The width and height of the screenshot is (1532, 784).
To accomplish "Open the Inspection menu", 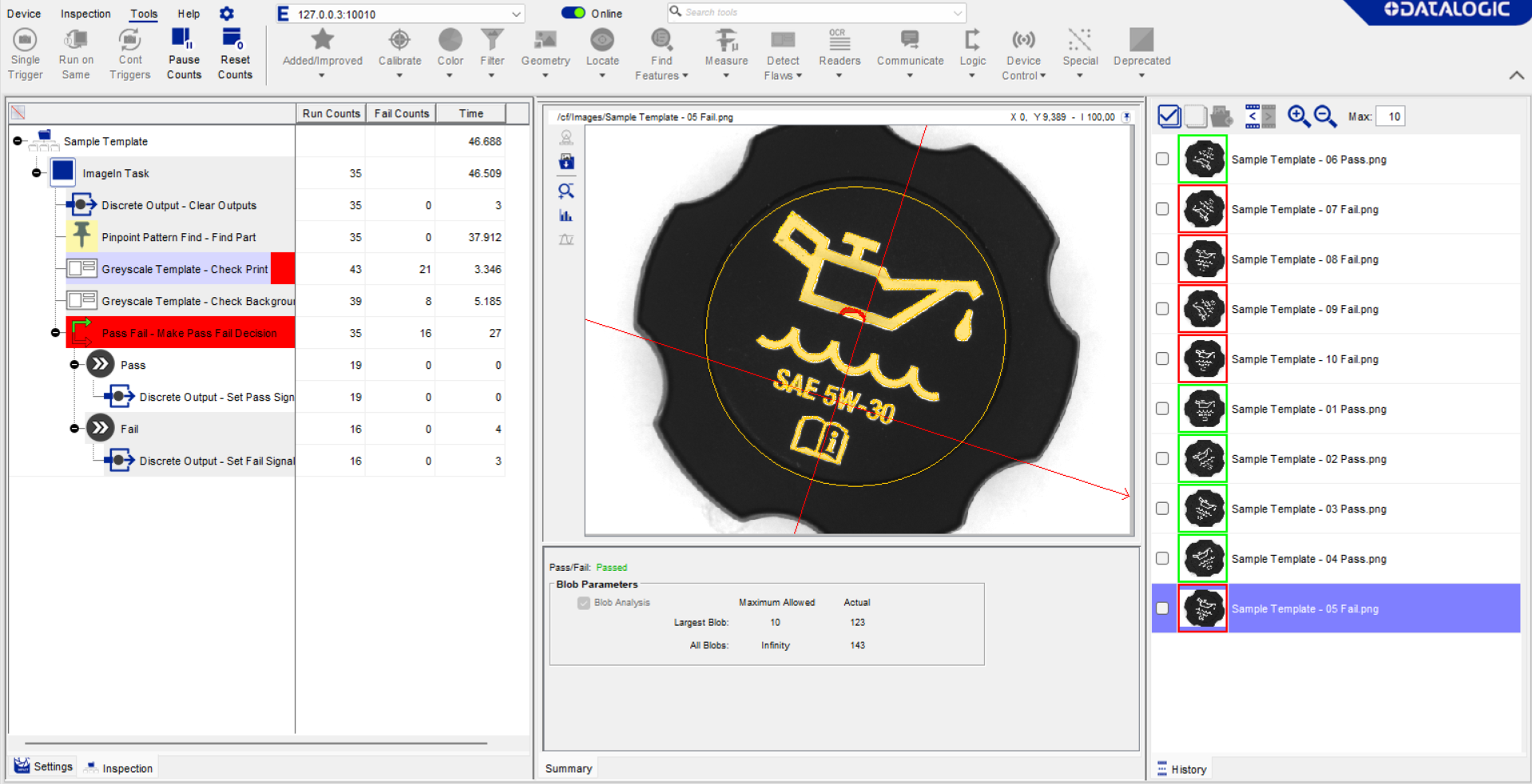I will pos(85,14).
